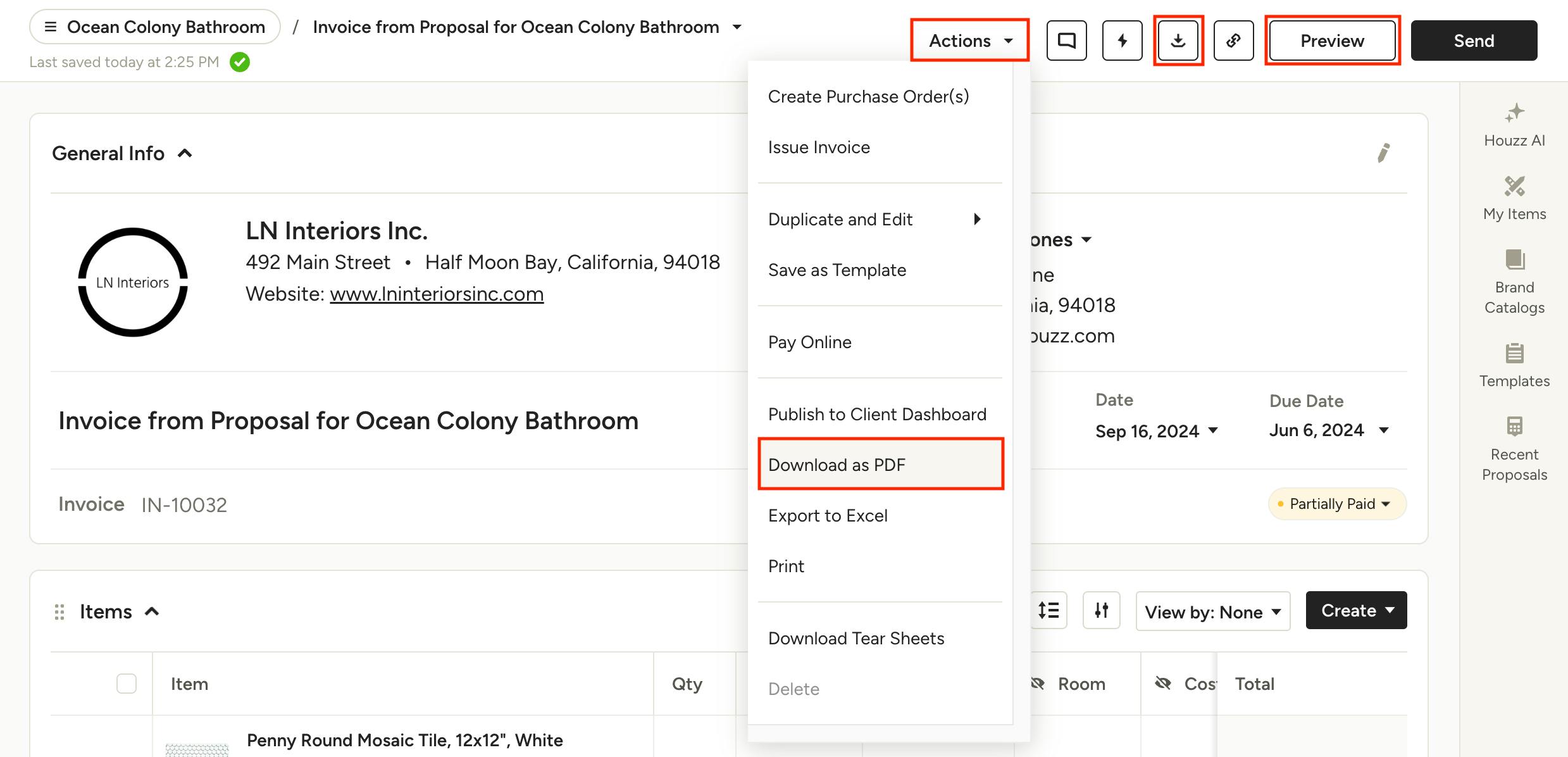Click the copy link chain icon
Viewport: 1568px width, 757px height.
pyautogui.click(x=1233, y=41)
